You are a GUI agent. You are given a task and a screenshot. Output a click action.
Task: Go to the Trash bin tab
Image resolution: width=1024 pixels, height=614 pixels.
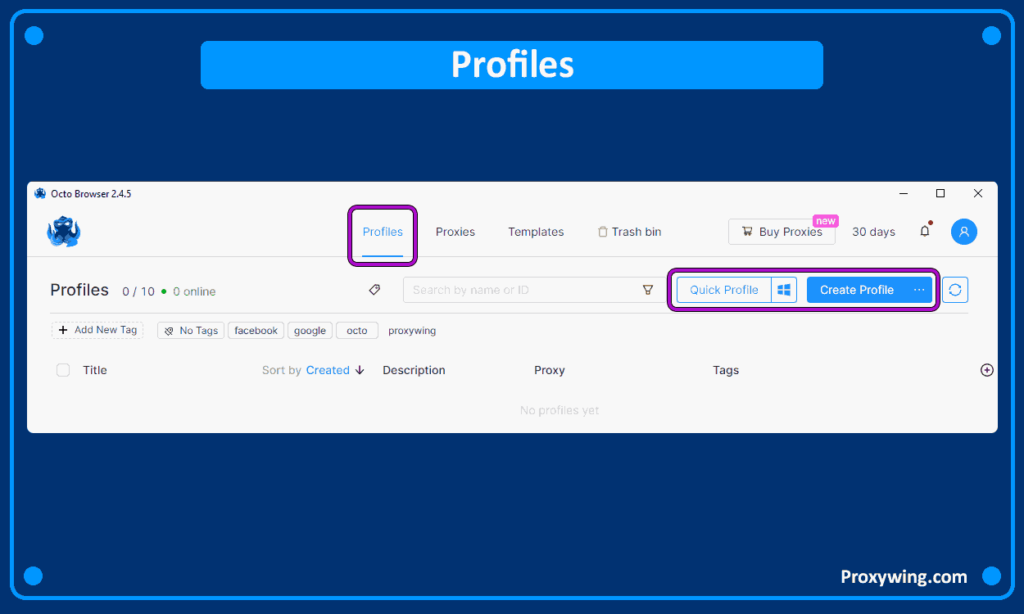click(629, 232)
